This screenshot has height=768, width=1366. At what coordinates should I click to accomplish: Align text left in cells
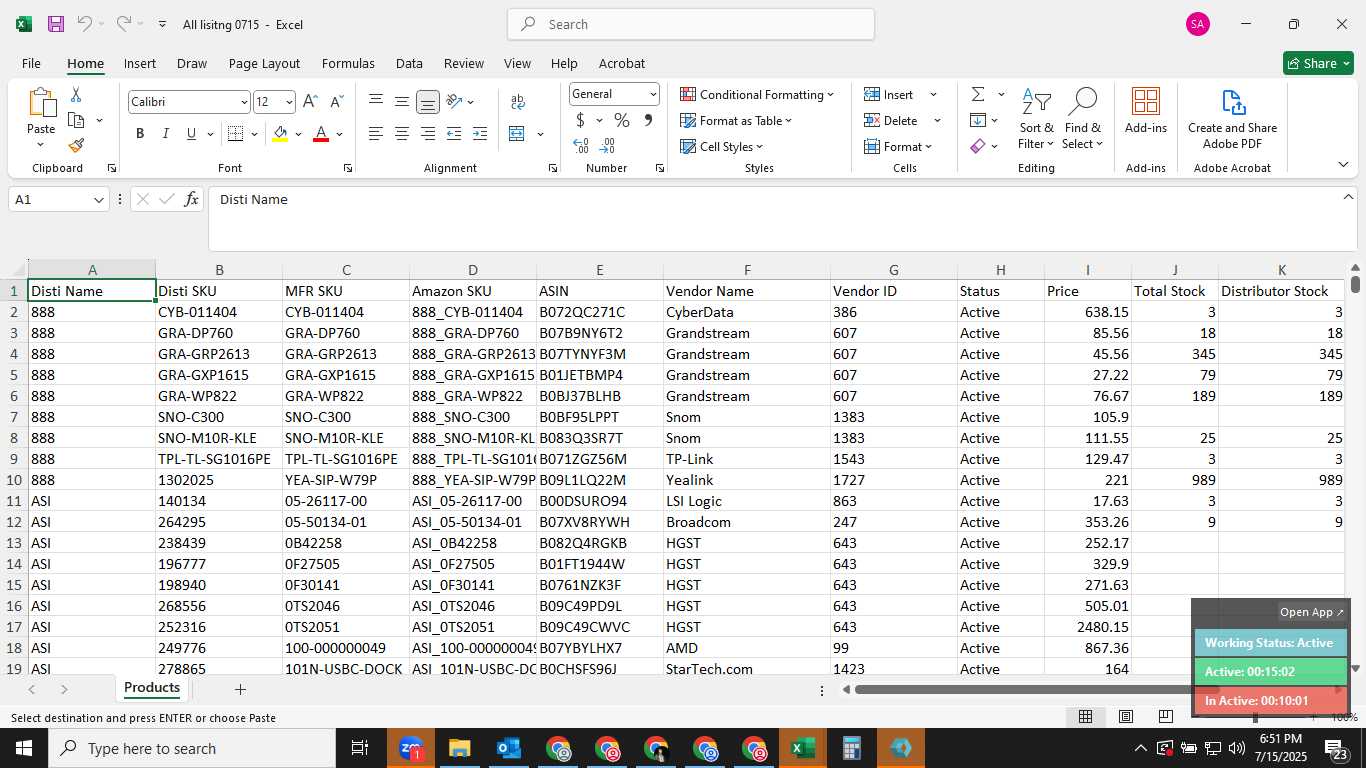(x=376, y=134)
